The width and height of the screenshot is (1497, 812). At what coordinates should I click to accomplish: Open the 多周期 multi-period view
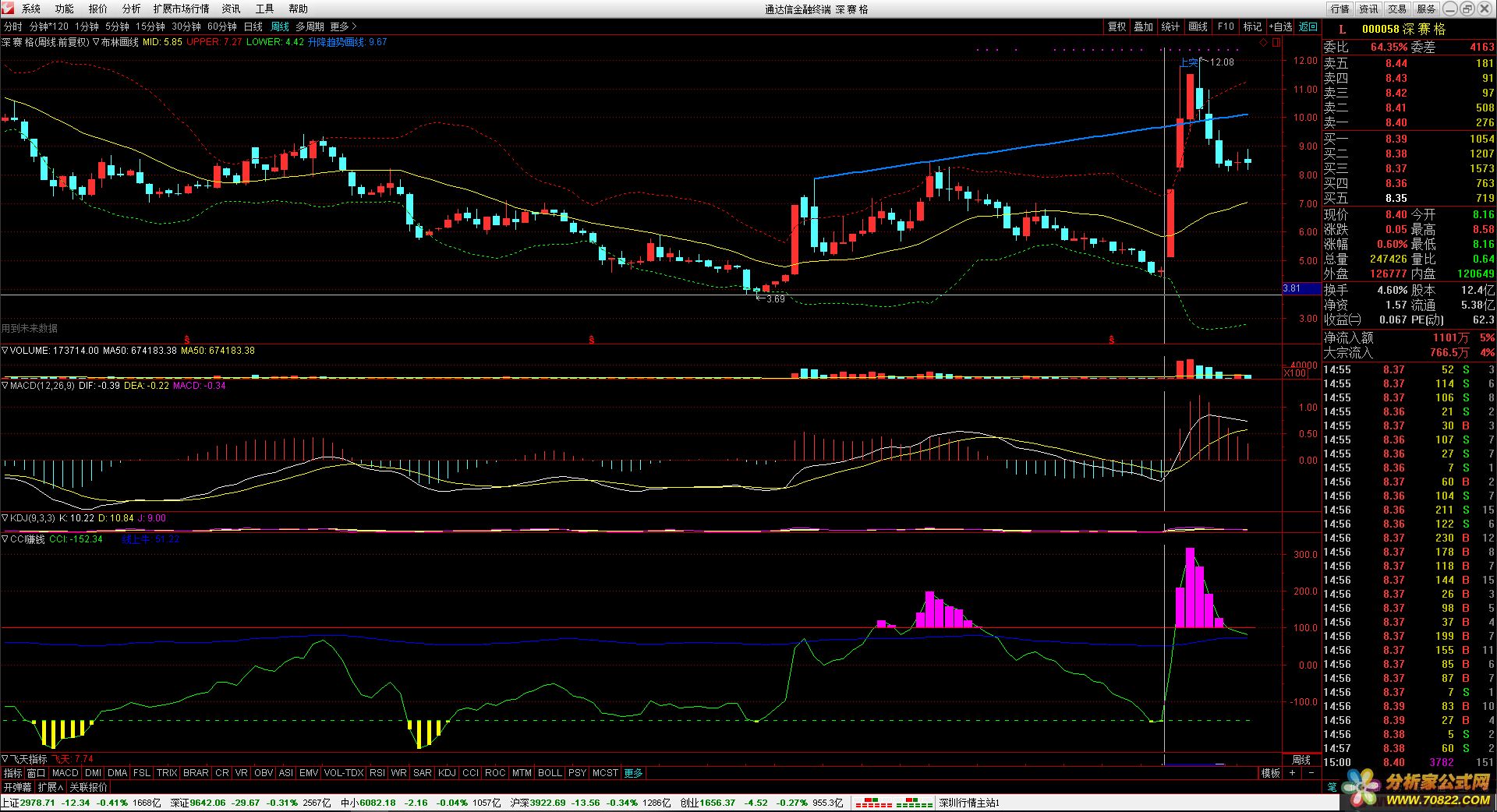310,26
